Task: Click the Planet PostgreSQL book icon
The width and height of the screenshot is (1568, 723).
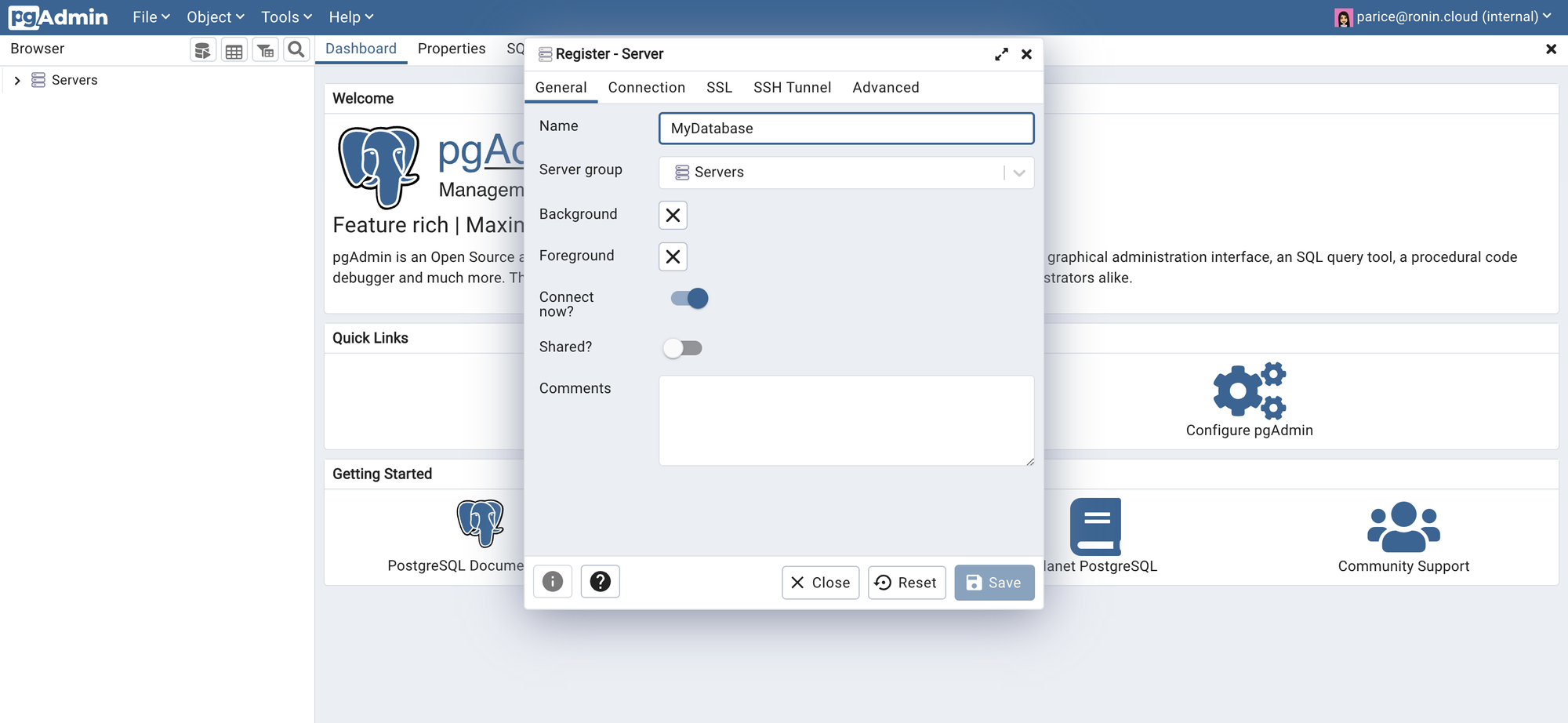Action: (1095, 526)
